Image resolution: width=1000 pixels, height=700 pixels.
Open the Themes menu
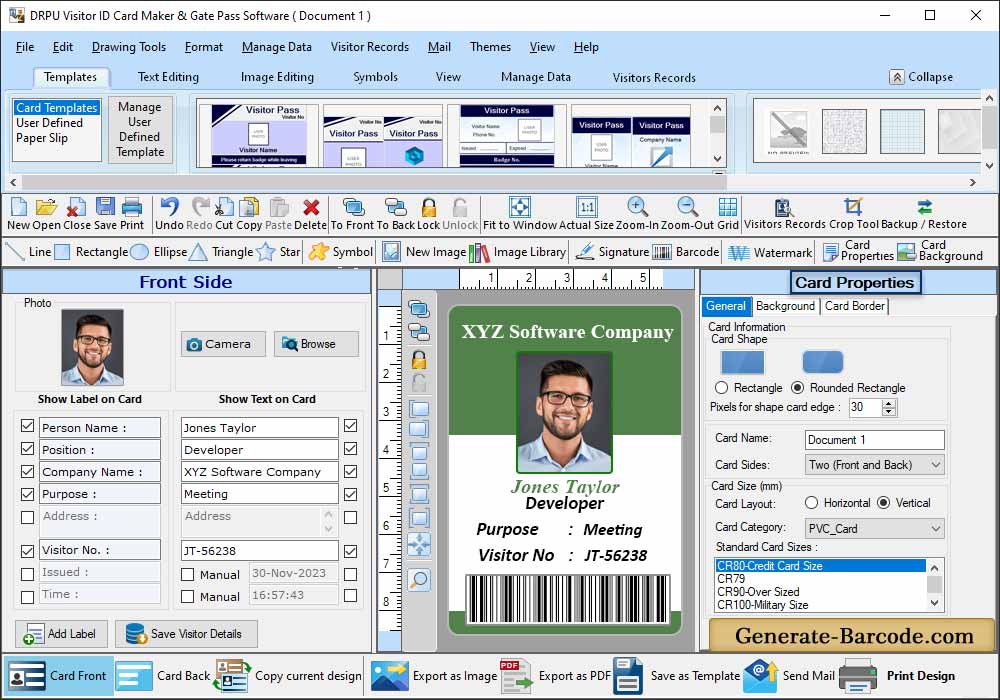490,47
